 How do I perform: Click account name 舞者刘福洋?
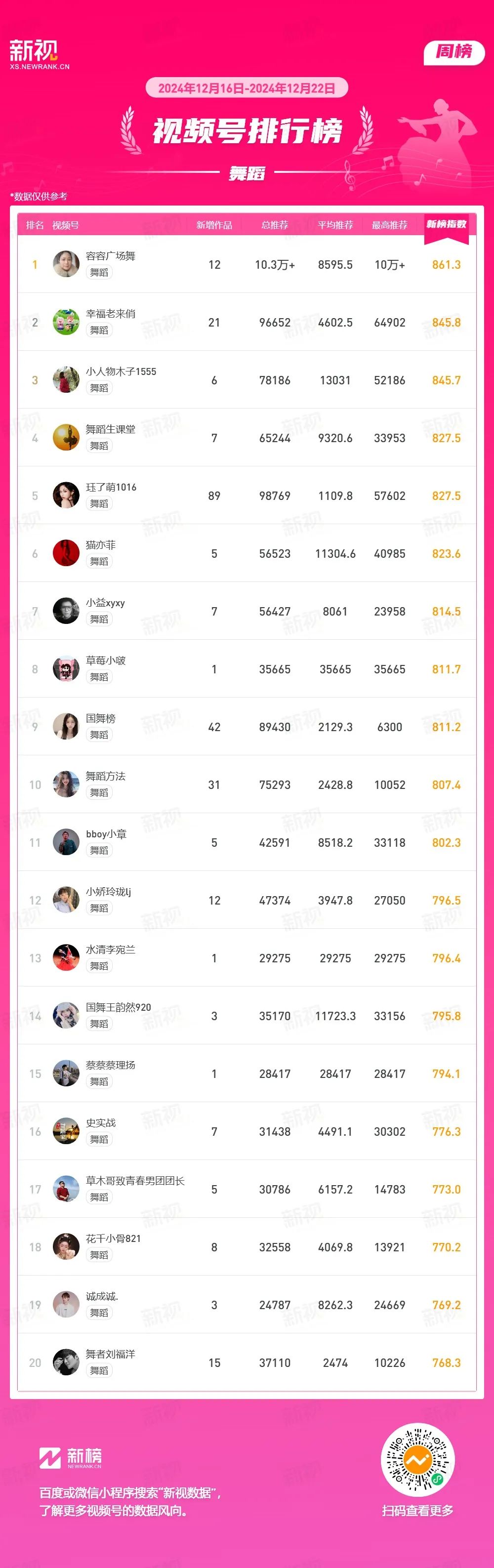[x=110, y=1354]
